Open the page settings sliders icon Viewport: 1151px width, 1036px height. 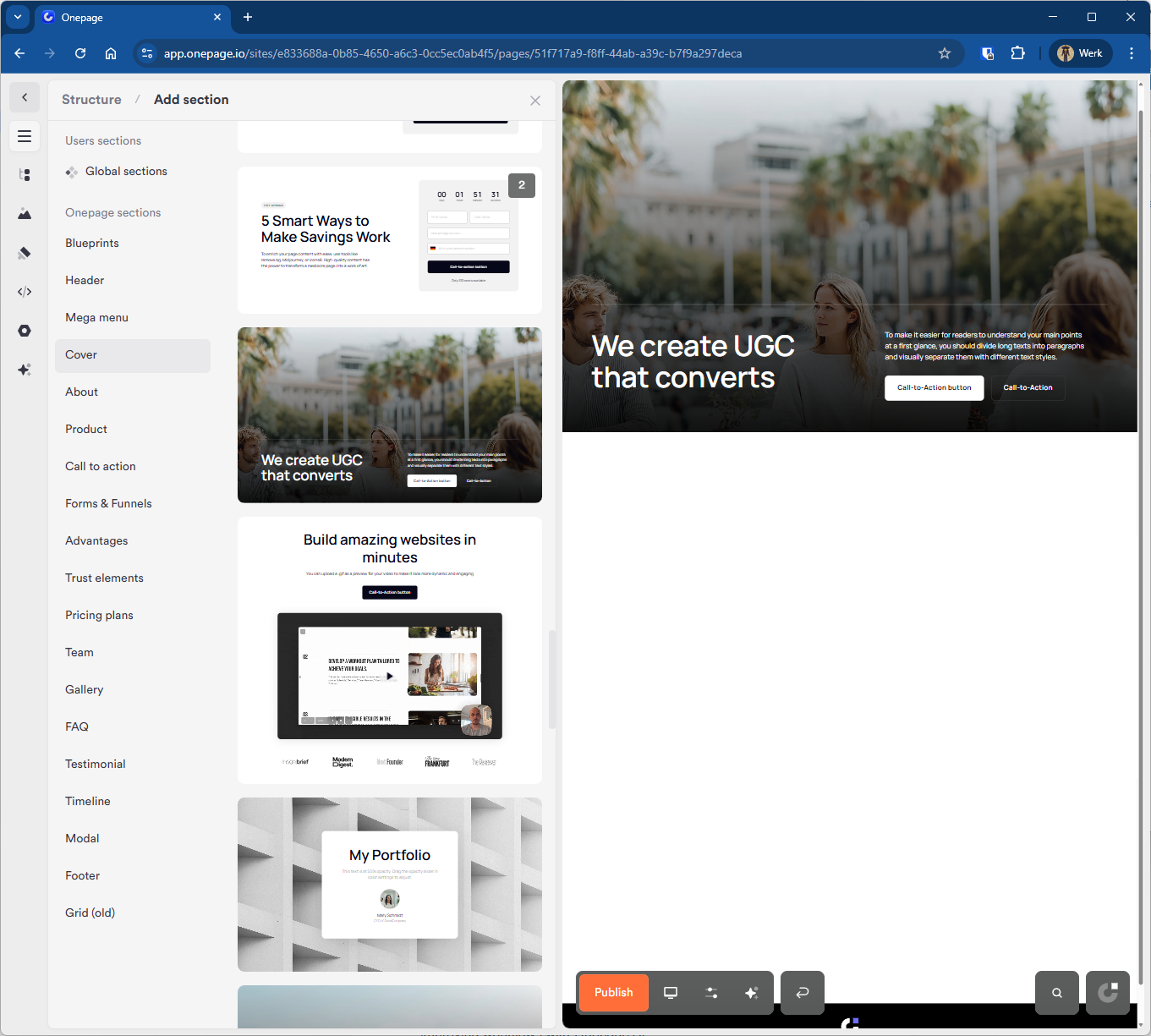point(711,993)
